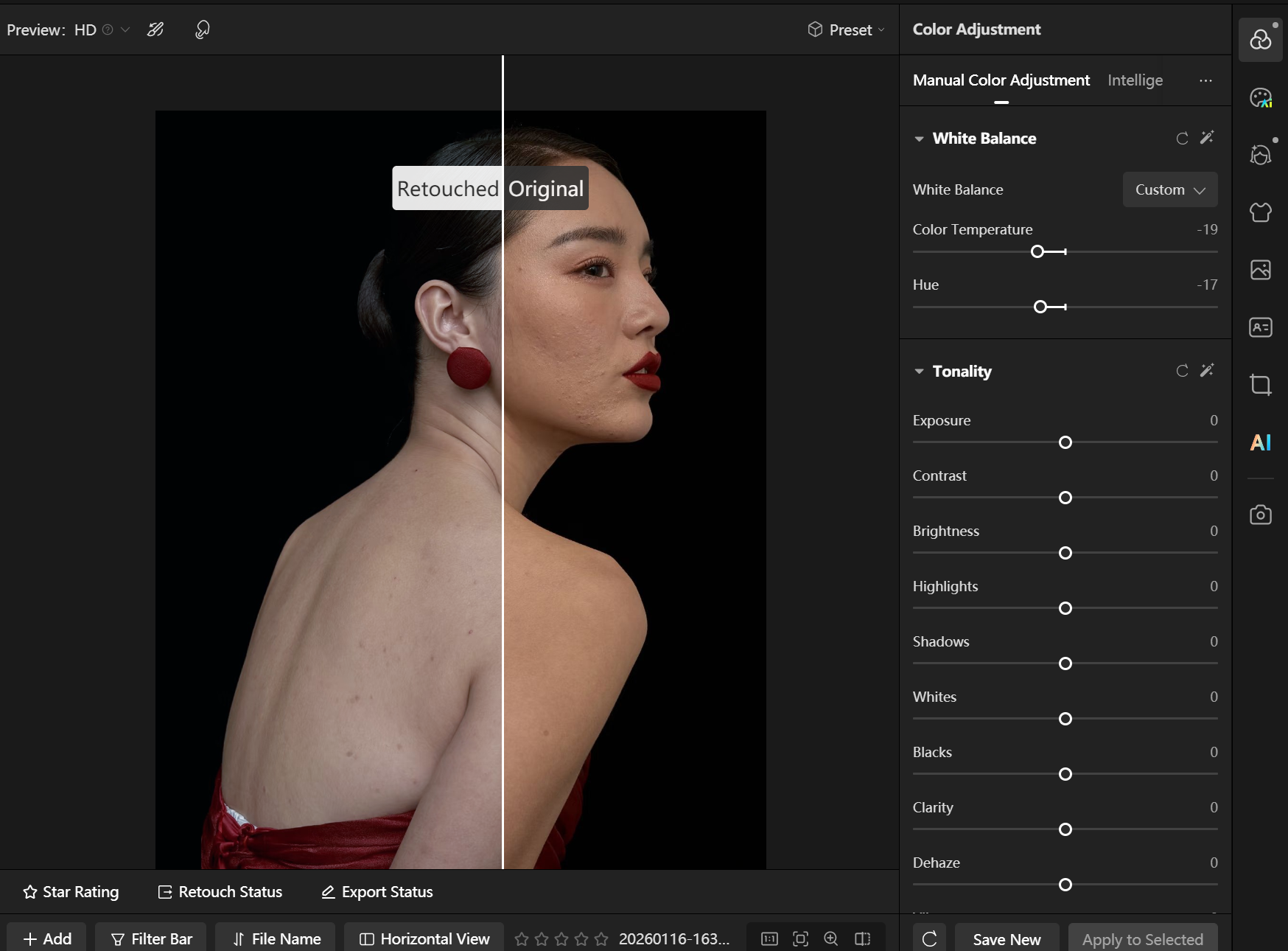Click the camera icon in the sidebar
Screen dimensions: 1288x951
point(1260,515)
